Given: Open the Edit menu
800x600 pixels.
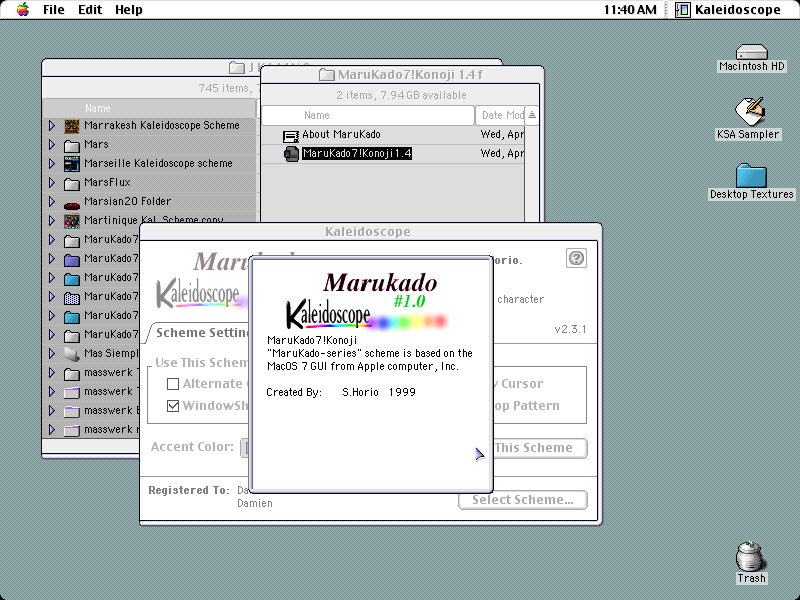Looking at the screenshot, I should click(x=90, y=10).
